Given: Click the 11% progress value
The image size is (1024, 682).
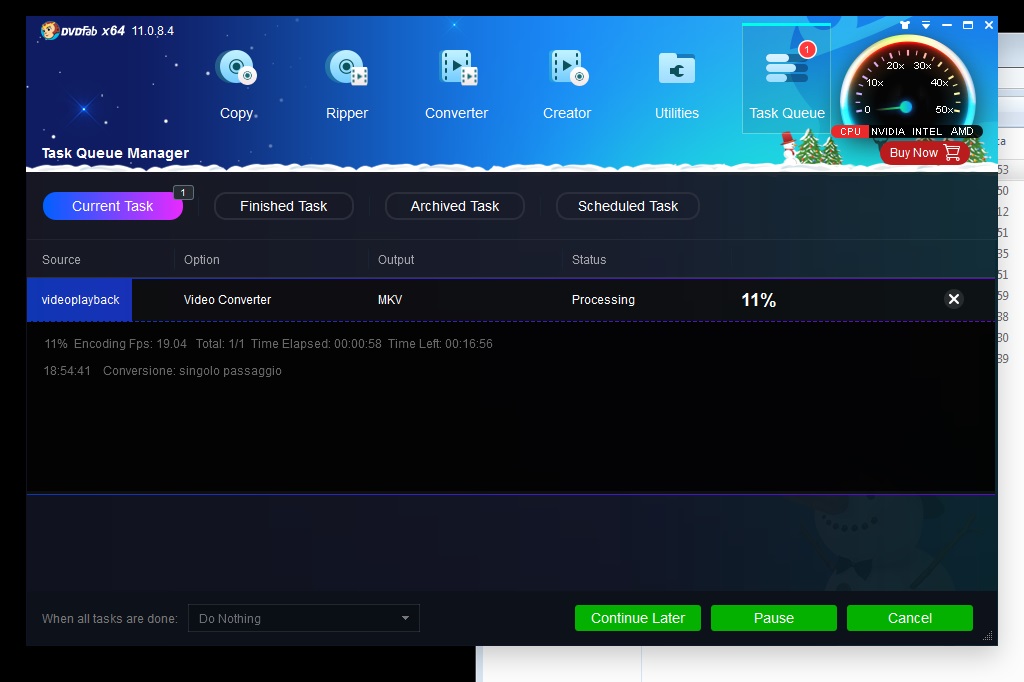Looking at the screenshot, I should pos(758,300).
